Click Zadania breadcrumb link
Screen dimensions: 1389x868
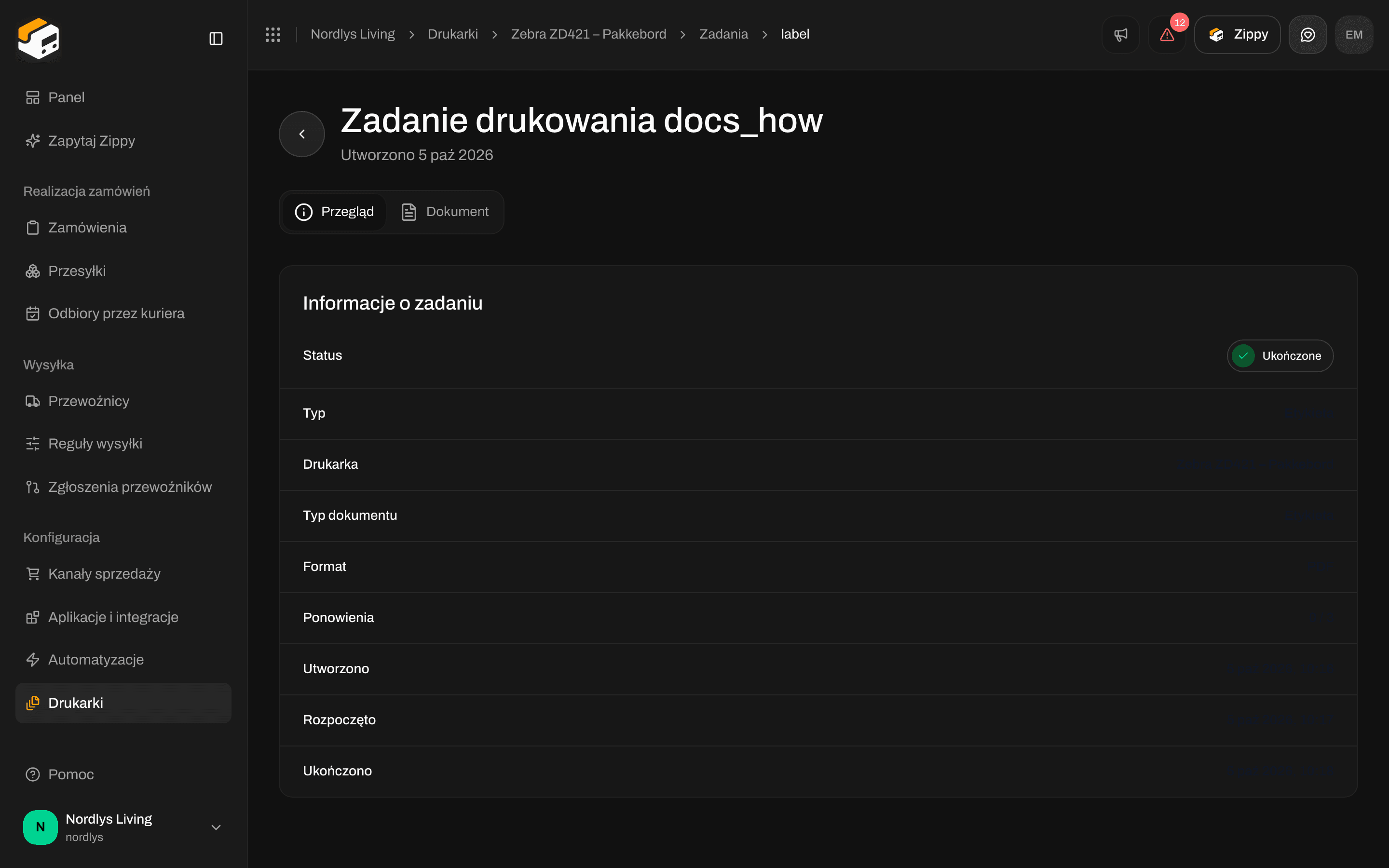pos(723,34)
